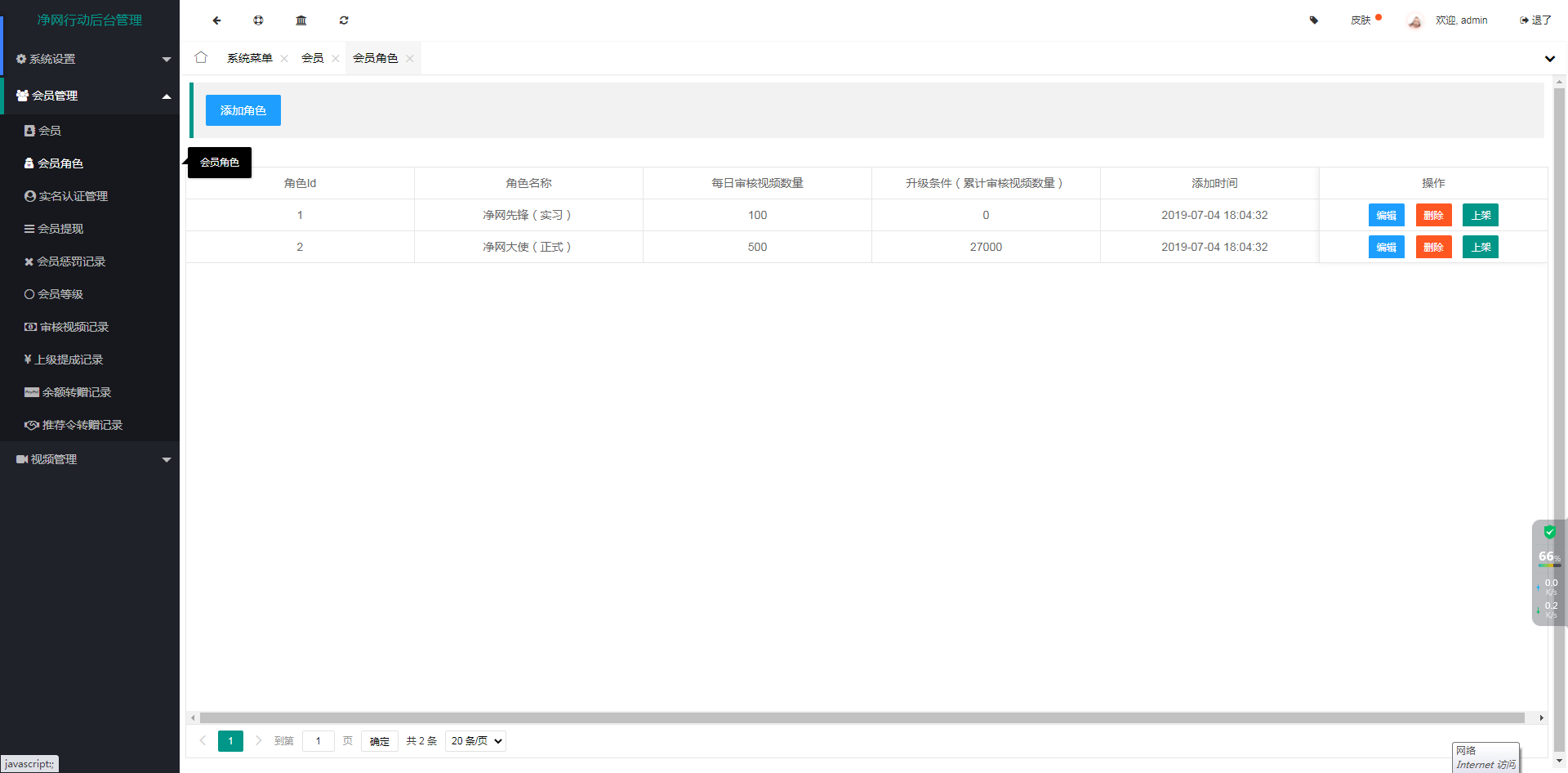Open 会员等级 in the sidebar

click(x=90, y=294)
